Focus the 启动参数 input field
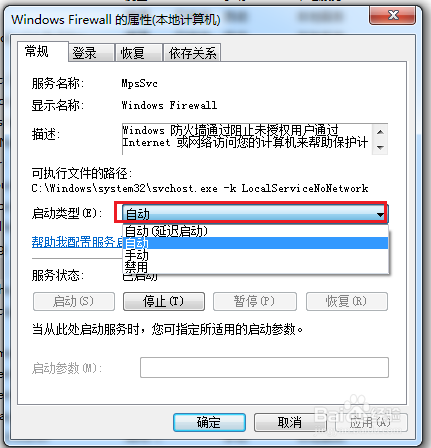This screenshot has width=431, height=448. tap(264, 367)
